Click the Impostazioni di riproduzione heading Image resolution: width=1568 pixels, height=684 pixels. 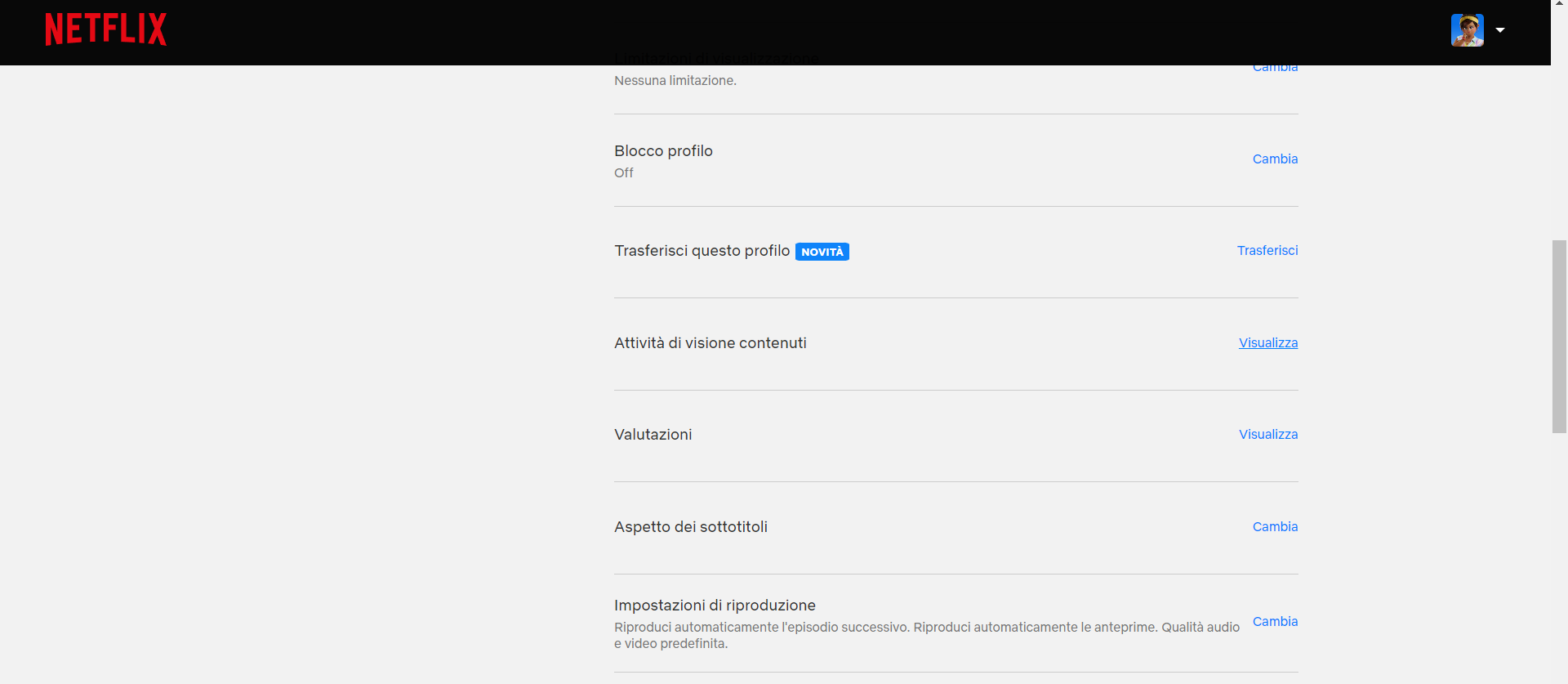[x=715, y=605]
